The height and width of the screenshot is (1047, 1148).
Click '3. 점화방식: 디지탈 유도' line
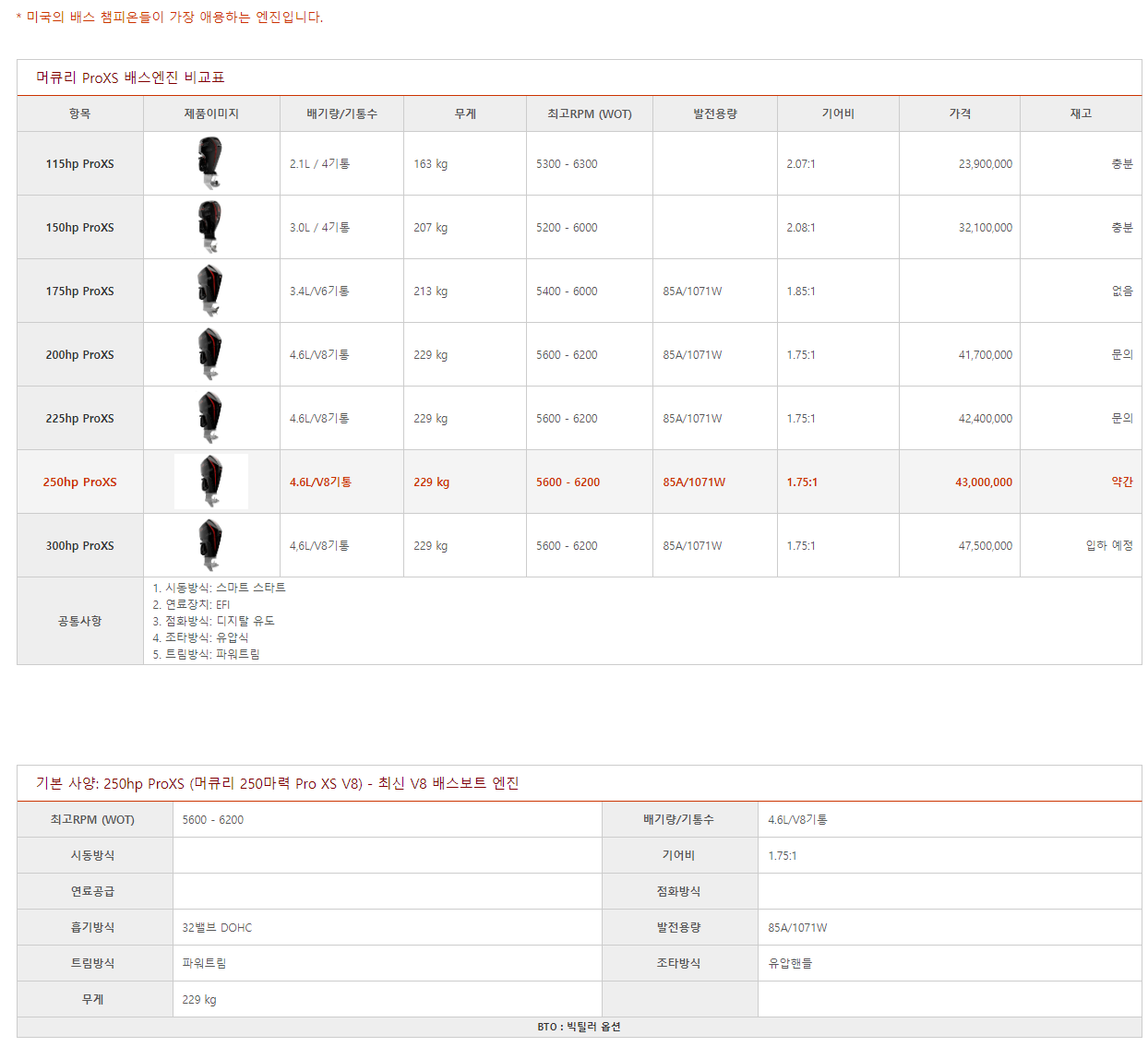click(214, 621)
